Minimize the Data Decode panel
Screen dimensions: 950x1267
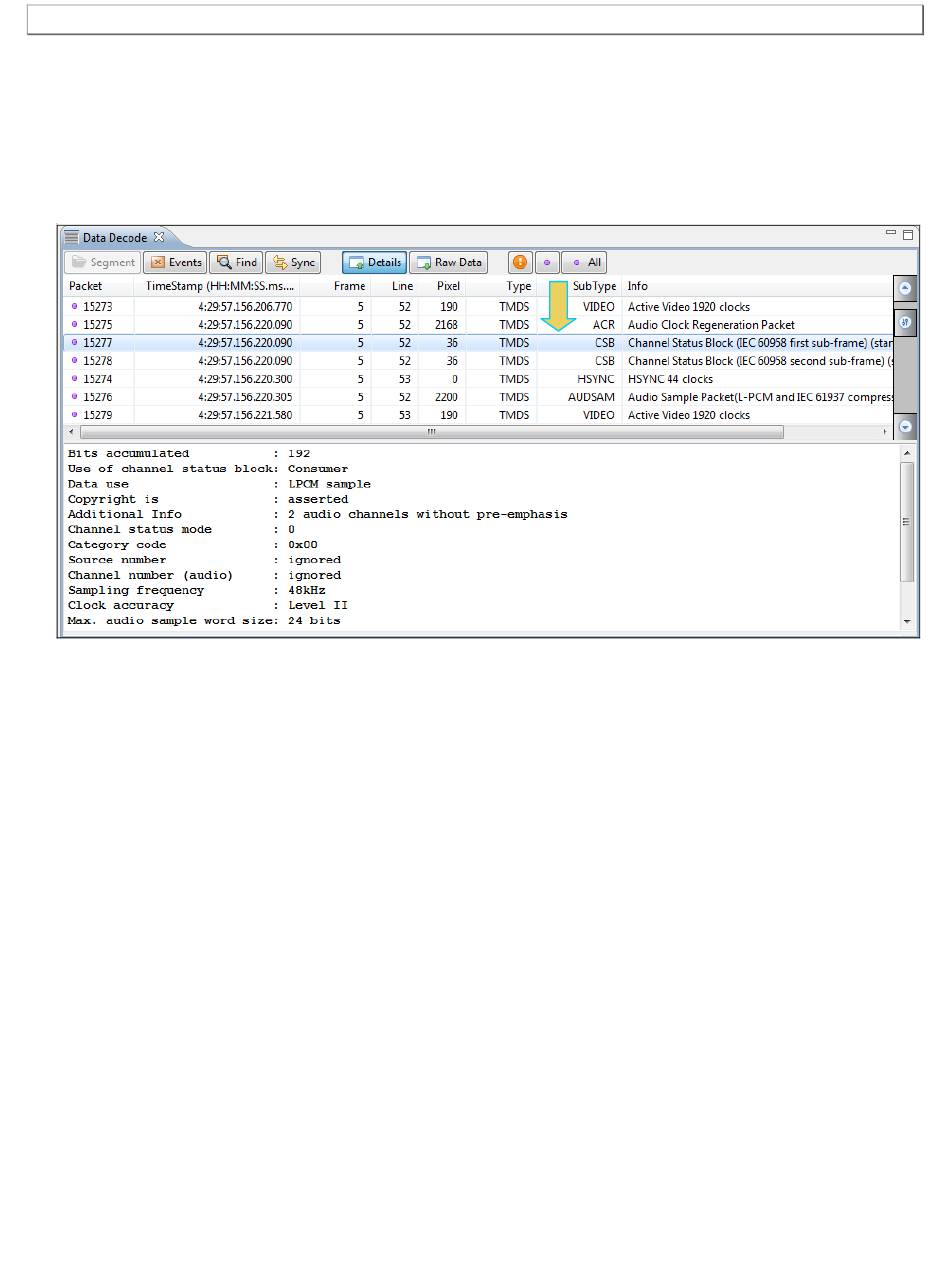coord(890,234)
